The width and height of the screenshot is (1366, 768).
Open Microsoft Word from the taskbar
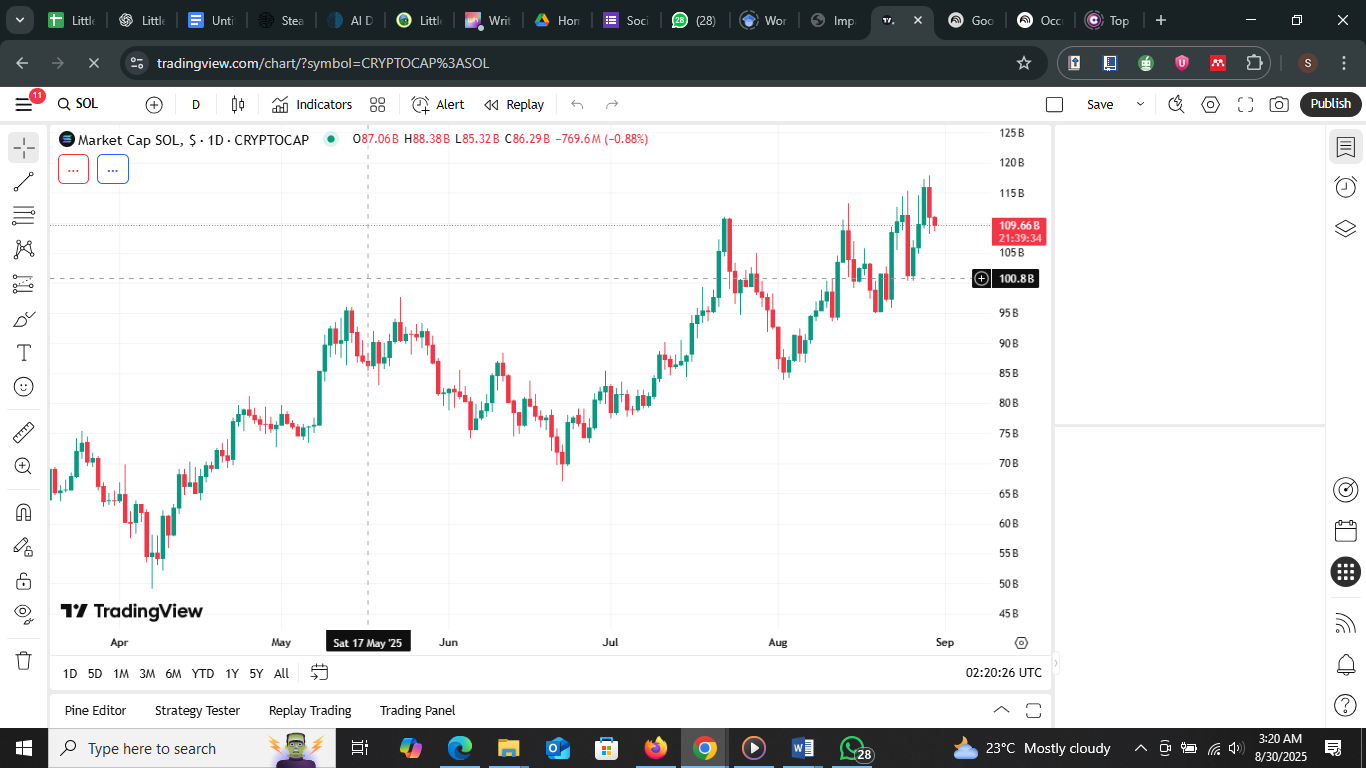tap(802, 748)
